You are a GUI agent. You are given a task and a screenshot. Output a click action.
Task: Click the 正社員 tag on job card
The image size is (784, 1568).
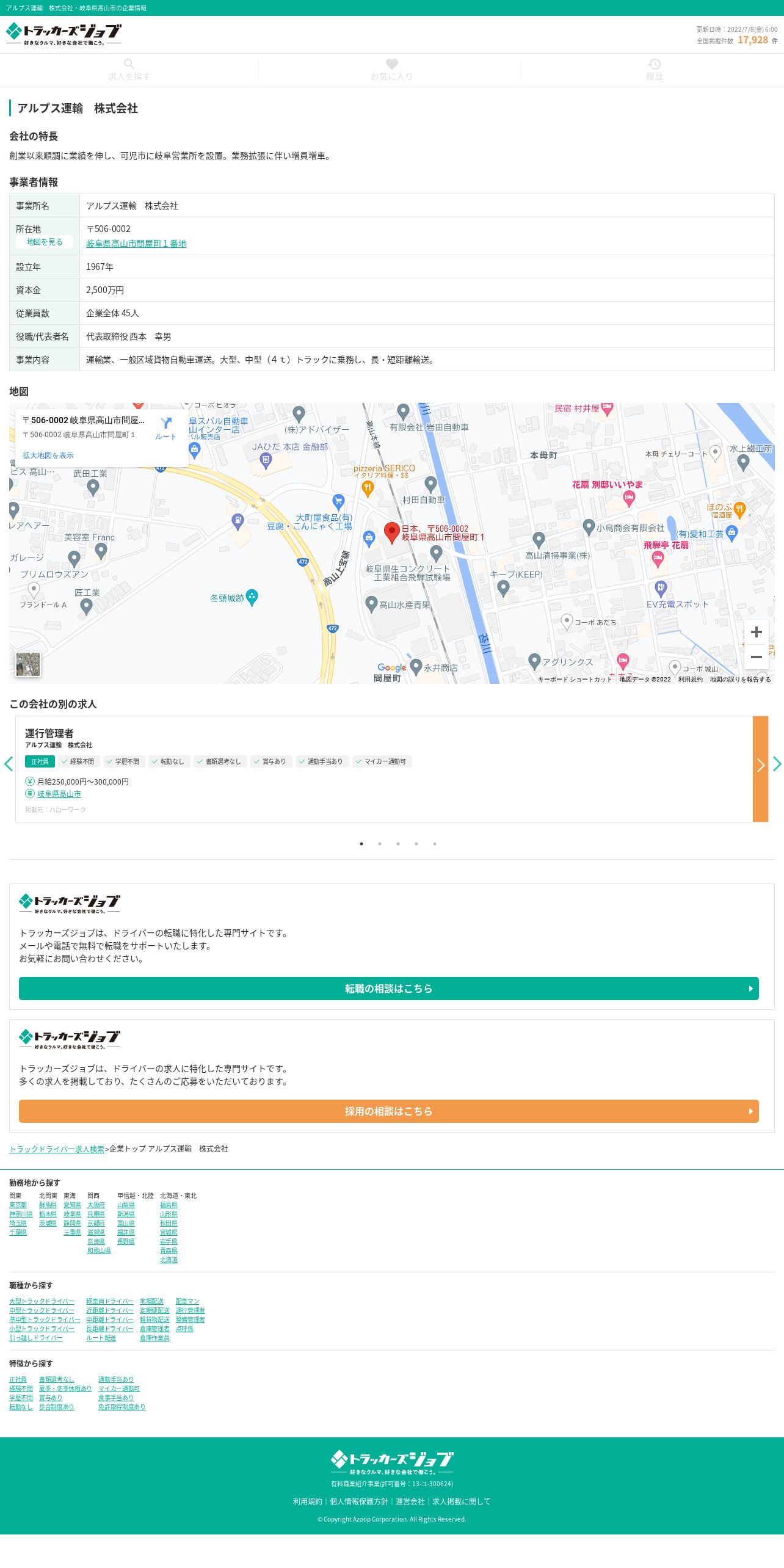click(40, 761)
